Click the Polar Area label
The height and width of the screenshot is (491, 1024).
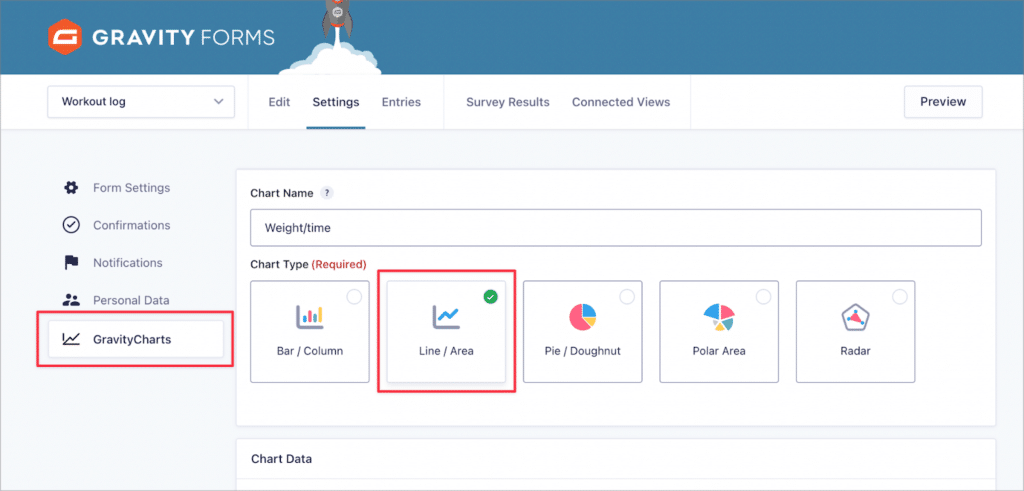coord(719,351)
